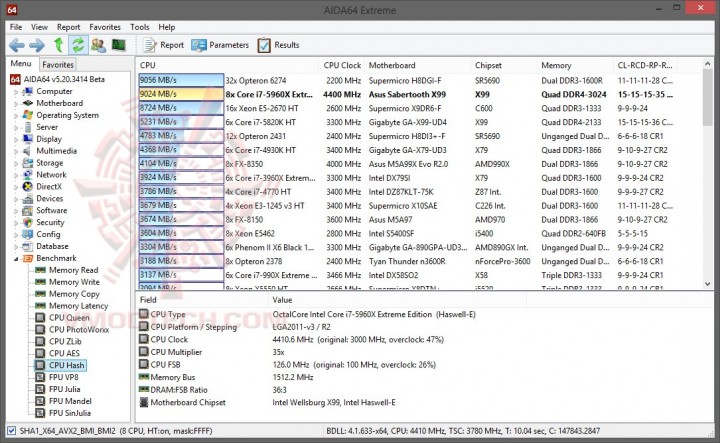This screenshot has height=443, width=720.
Task: Select the Server icon in tree
Action: [28, 127]
